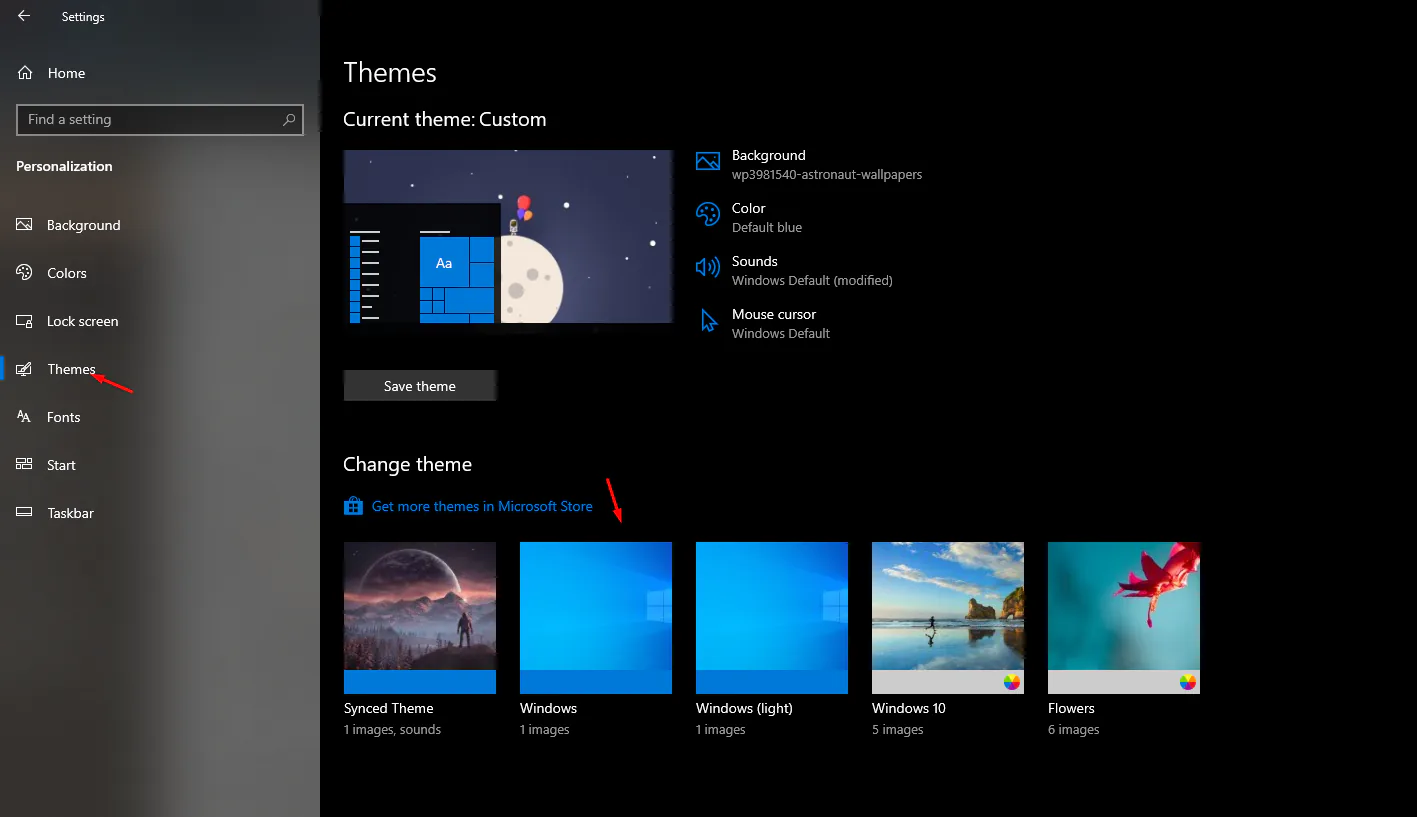Image resolution: width=1417 pixels, height=817 pixels.
Task: Click the color wheel on Flowers theme
Action: [x=1187, y=682]
